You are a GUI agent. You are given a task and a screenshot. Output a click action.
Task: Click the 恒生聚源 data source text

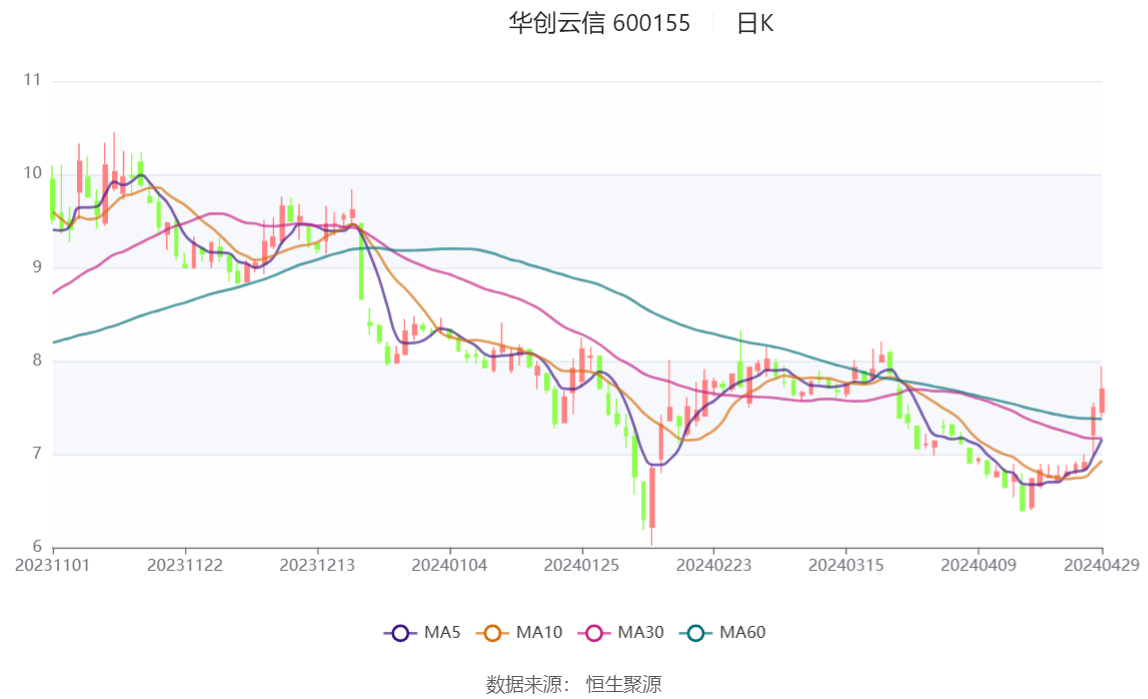pos(624,684)
